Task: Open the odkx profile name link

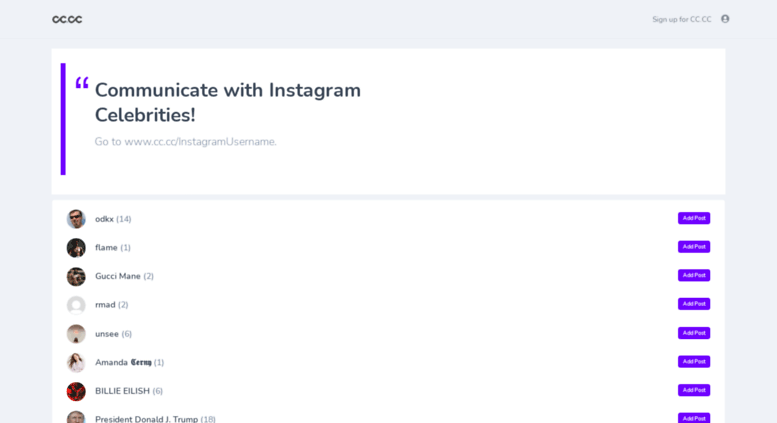Action: pos(104,219)
